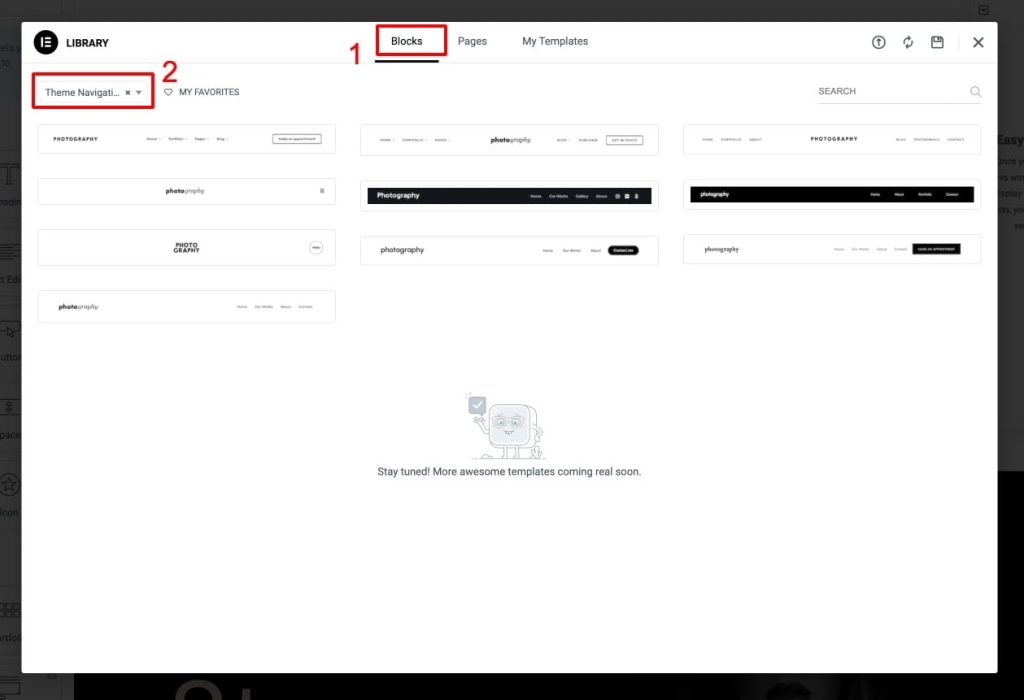Select the PHOTO GRAPHY template with round MENU button

pos(186,247)
